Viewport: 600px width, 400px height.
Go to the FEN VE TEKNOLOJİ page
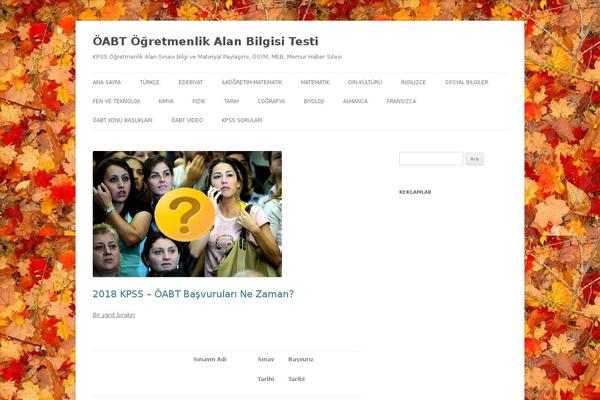(116, 101)
